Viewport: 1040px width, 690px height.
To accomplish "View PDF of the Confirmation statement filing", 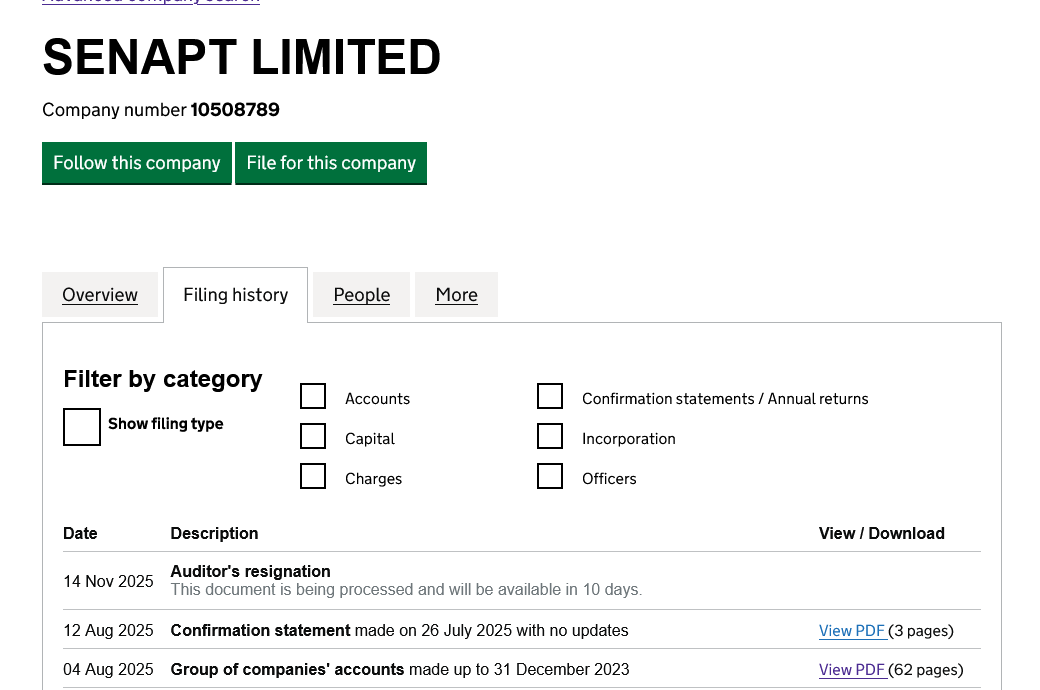I will point(852,631).
